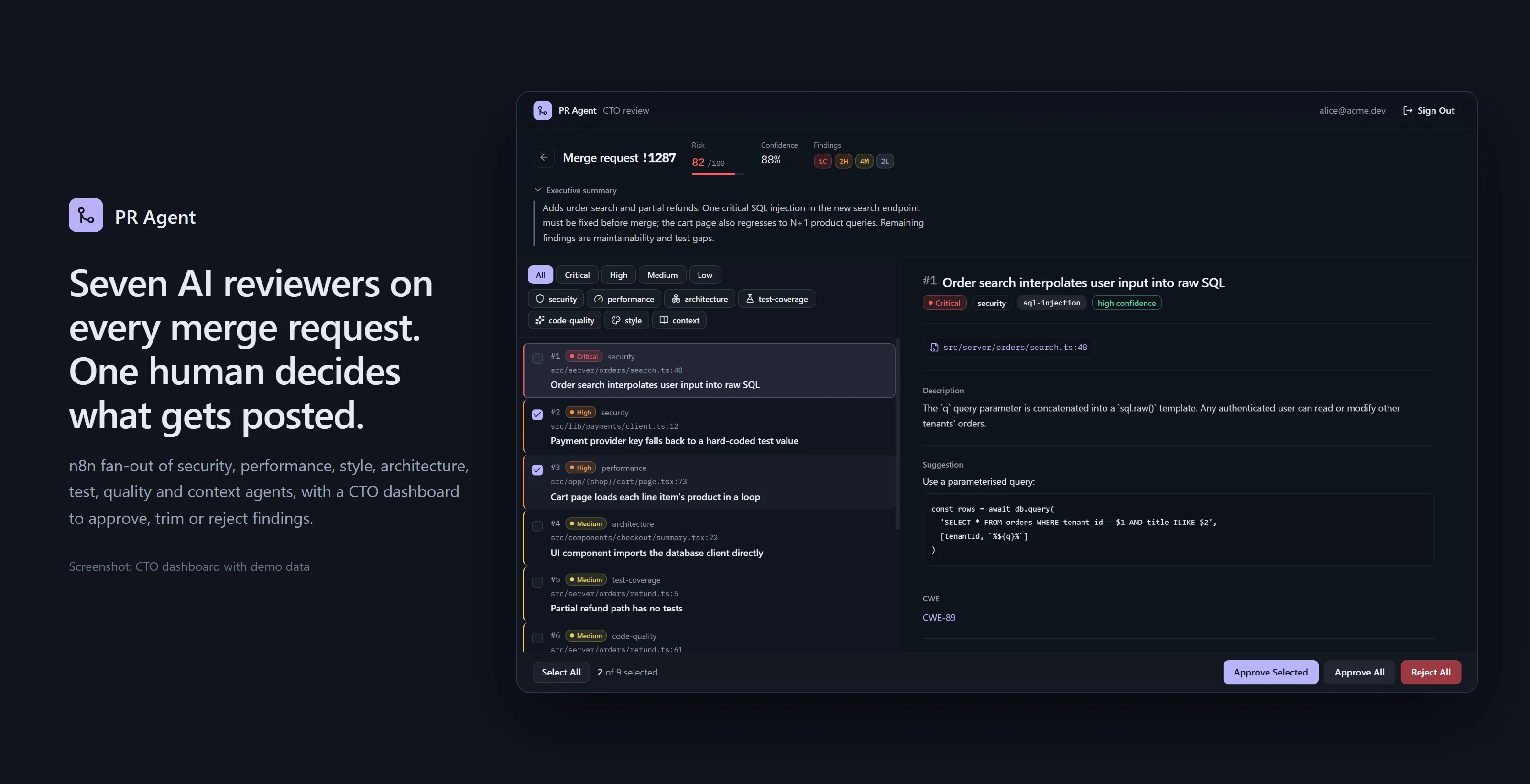
Task: Uncheck the box for finding #2
Action: pyautogui.click(x=537, y=414)
